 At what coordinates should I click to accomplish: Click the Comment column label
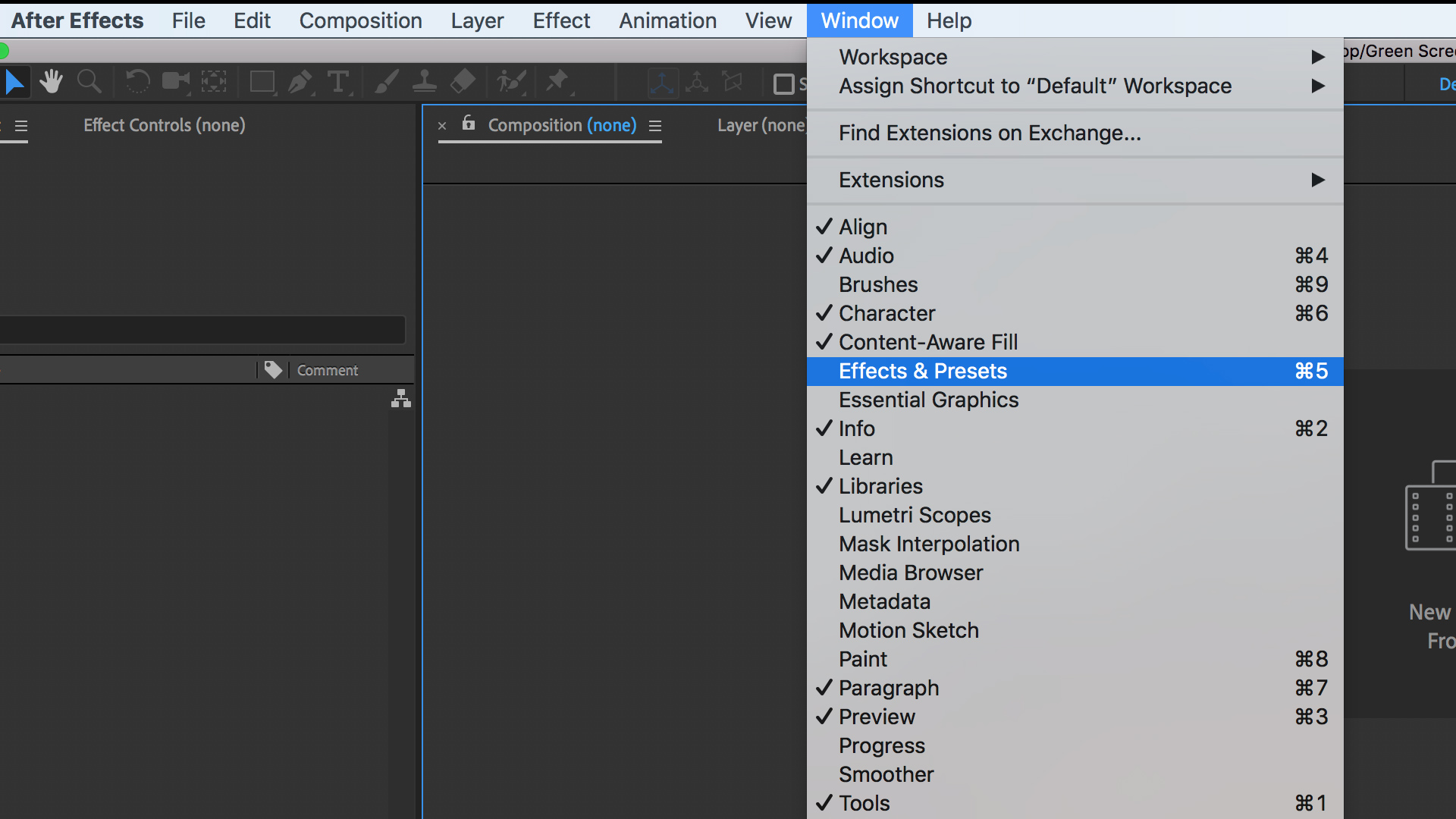(x=327, y=370)
